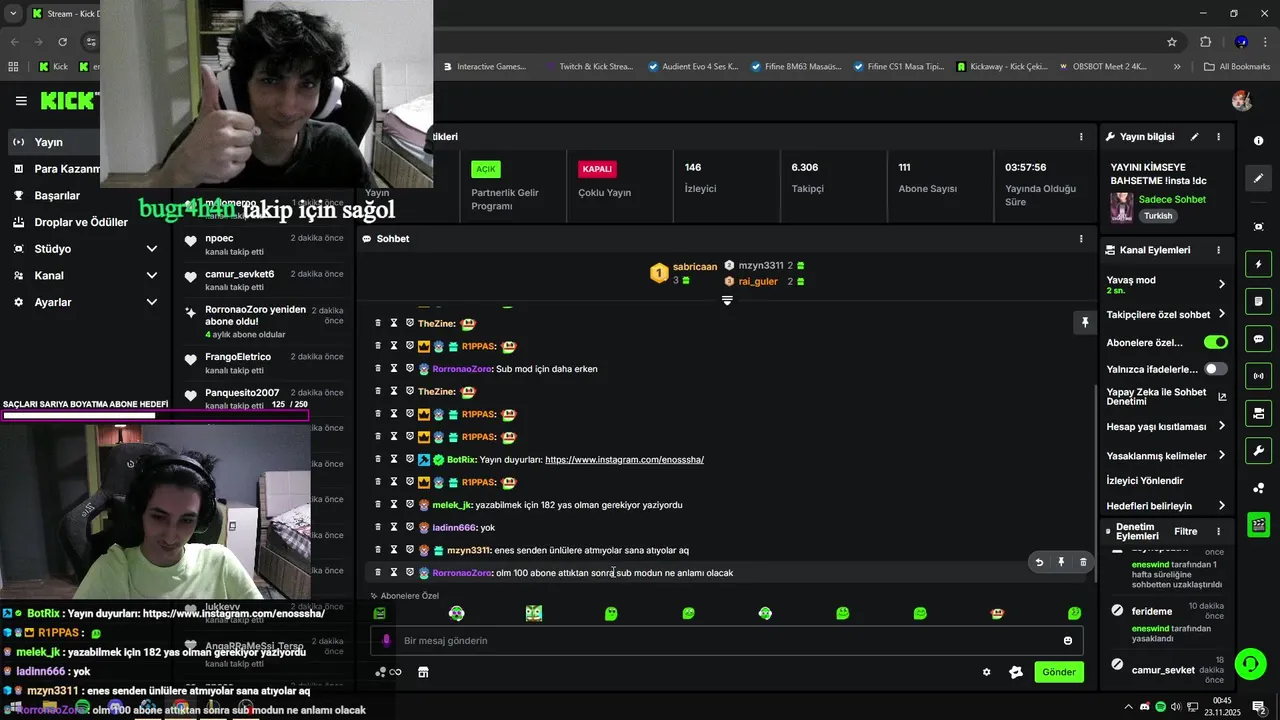
Task: Click the green headset support button
Action: (1249, 663)
